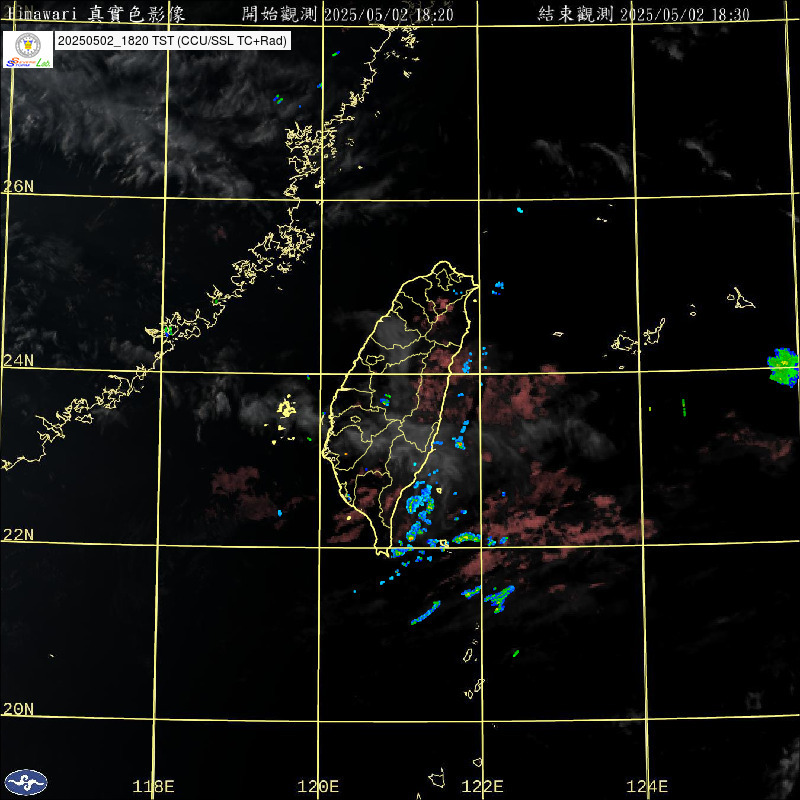
Task: Click the 118E longitude label
Action: pos(153,786)
